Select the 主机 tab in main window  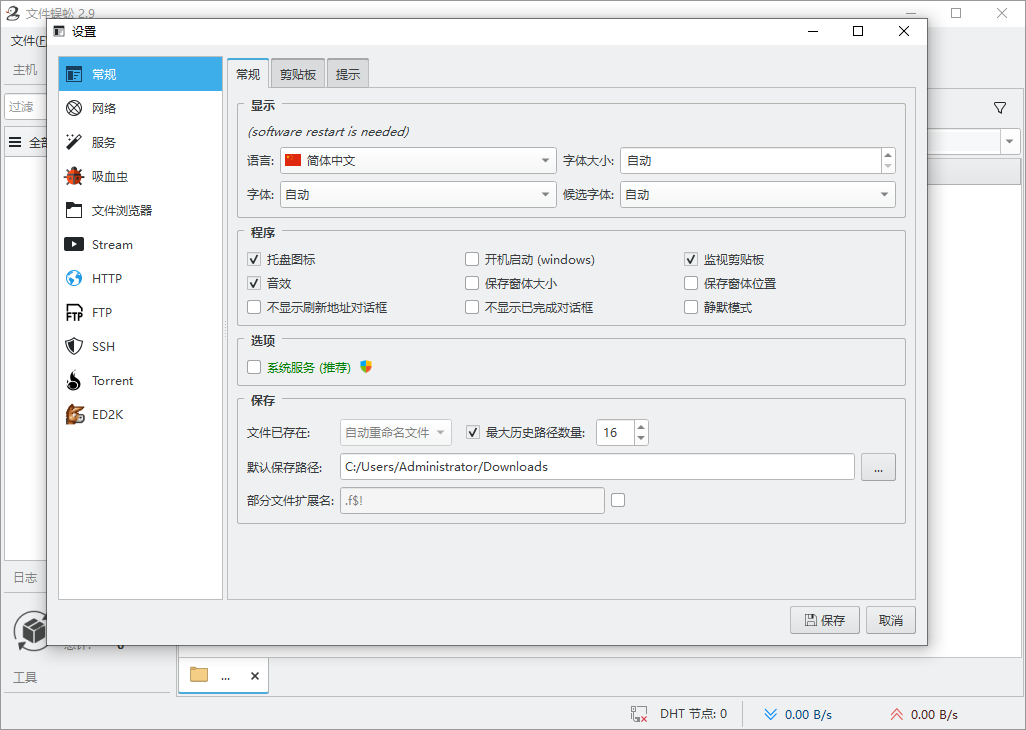click(x=26, y=69)
